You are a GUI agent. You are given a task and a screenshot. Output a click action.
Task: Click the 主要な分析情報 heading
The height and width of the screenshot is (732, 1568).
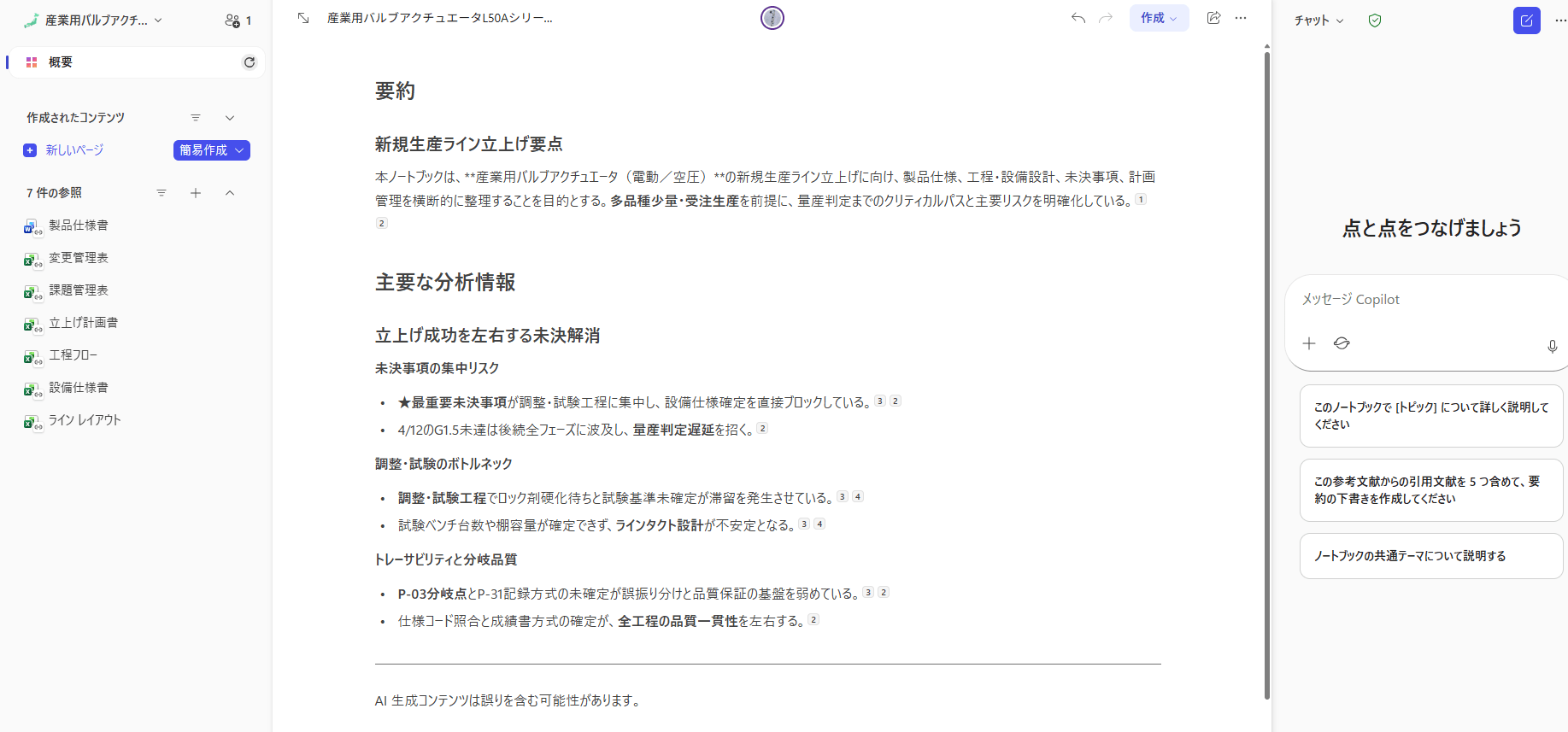445,283
